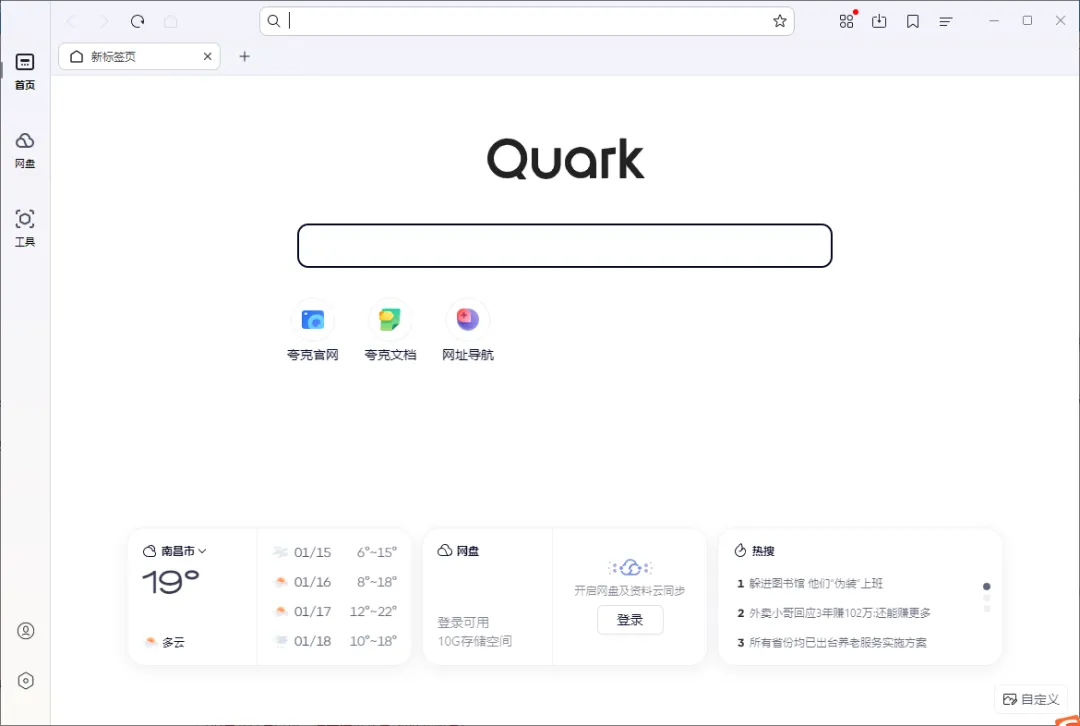The image size is (1080, 726).
Task: Click the home button beside refresh
Action: pyautogui.click(x=170, y=21)
